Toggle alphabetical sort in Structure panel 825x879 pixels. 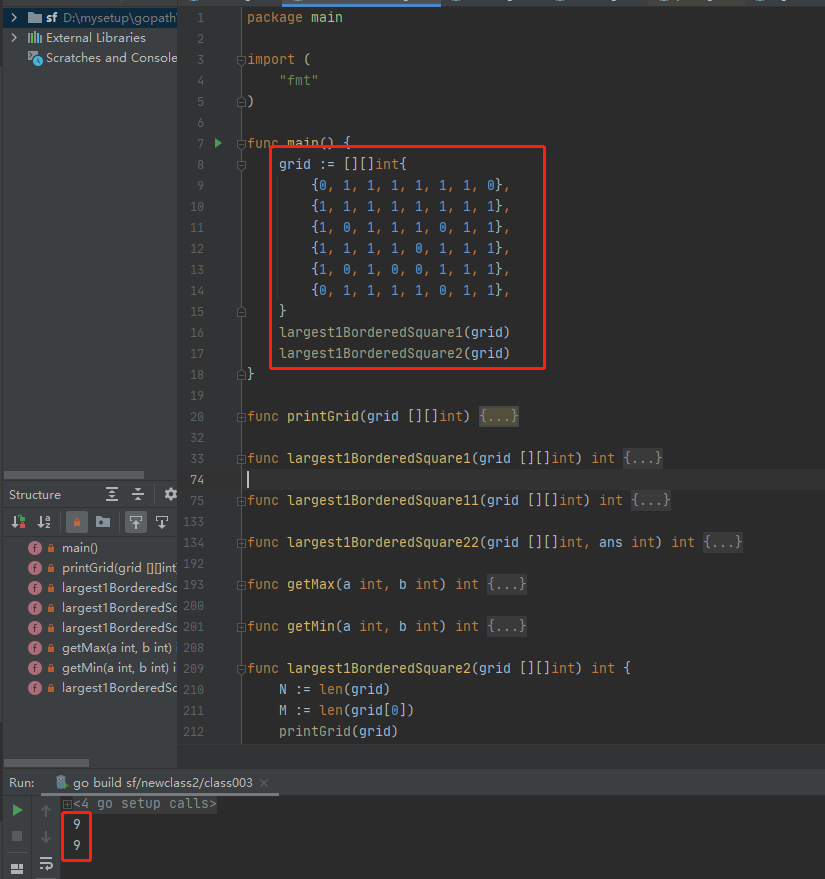pos(44,522)
